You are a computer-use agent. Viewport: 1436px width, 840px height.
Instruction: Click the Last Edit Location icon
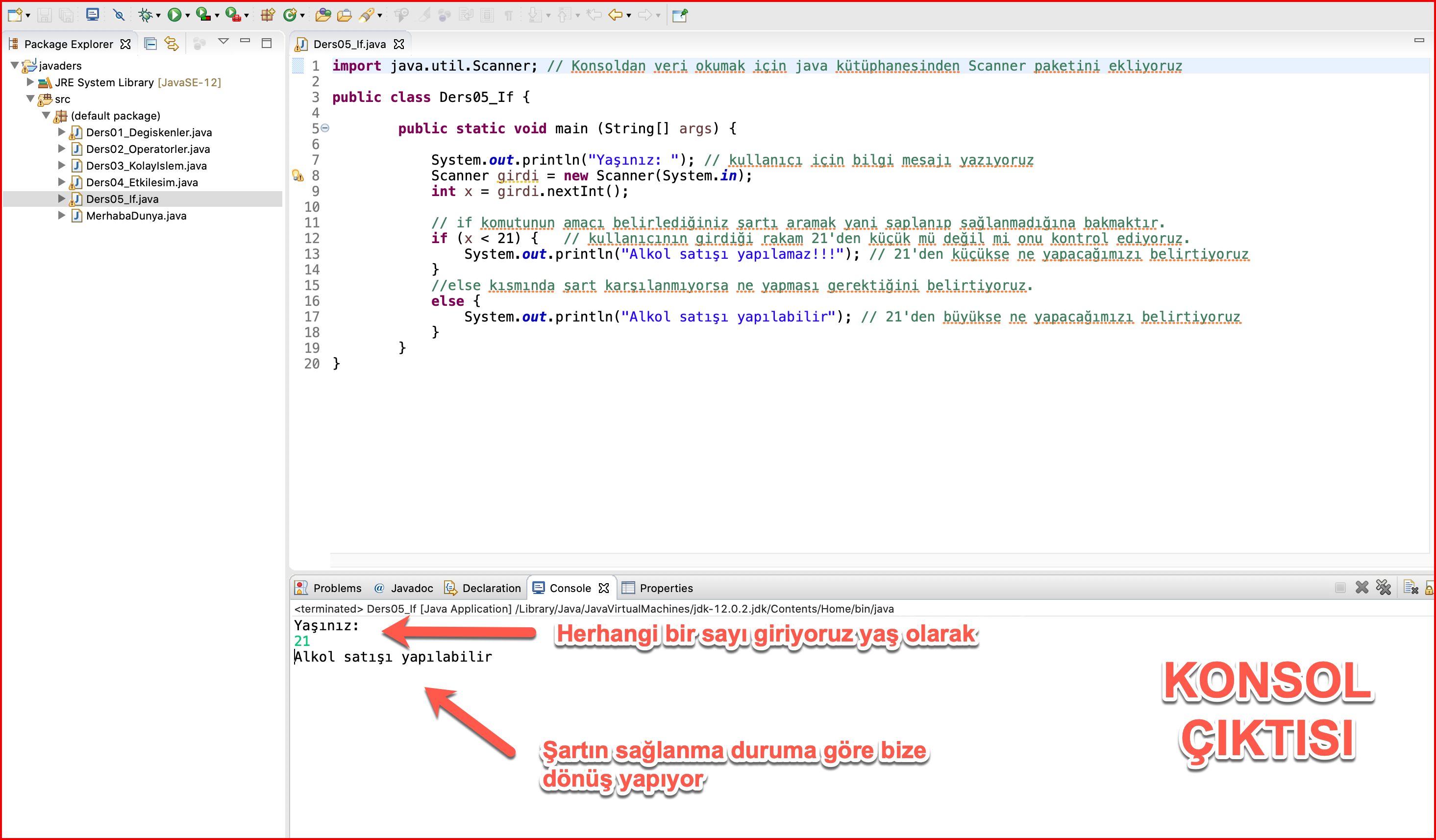(594, 15)
